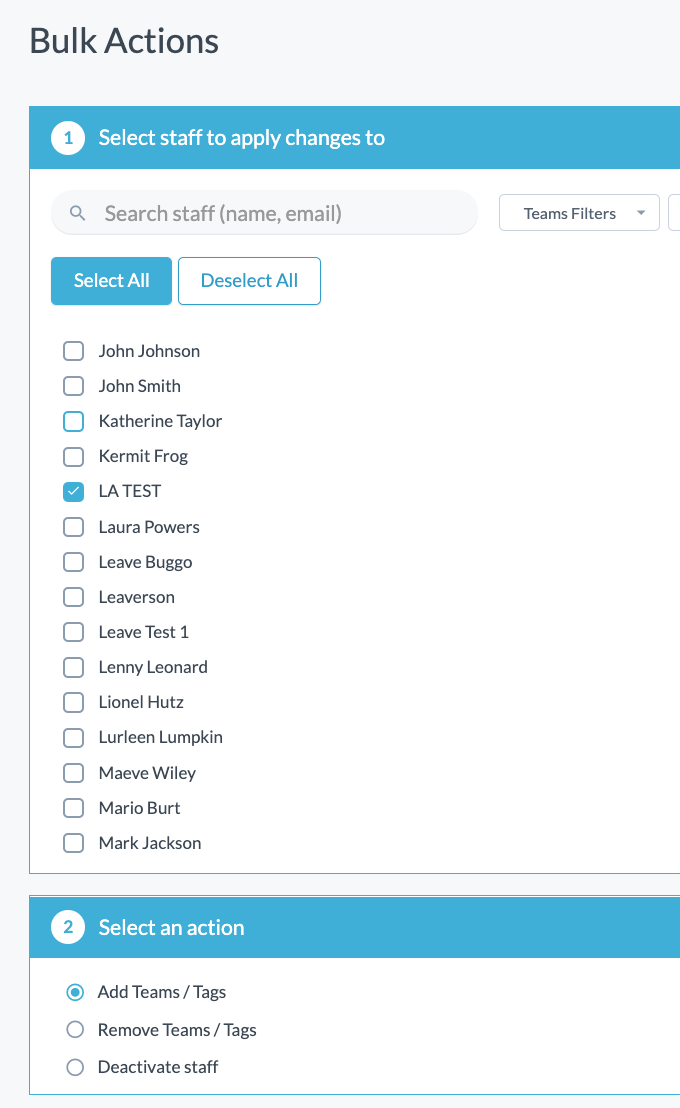
Task: Open the Teams Filters dropdown
Action: (579, 213)
